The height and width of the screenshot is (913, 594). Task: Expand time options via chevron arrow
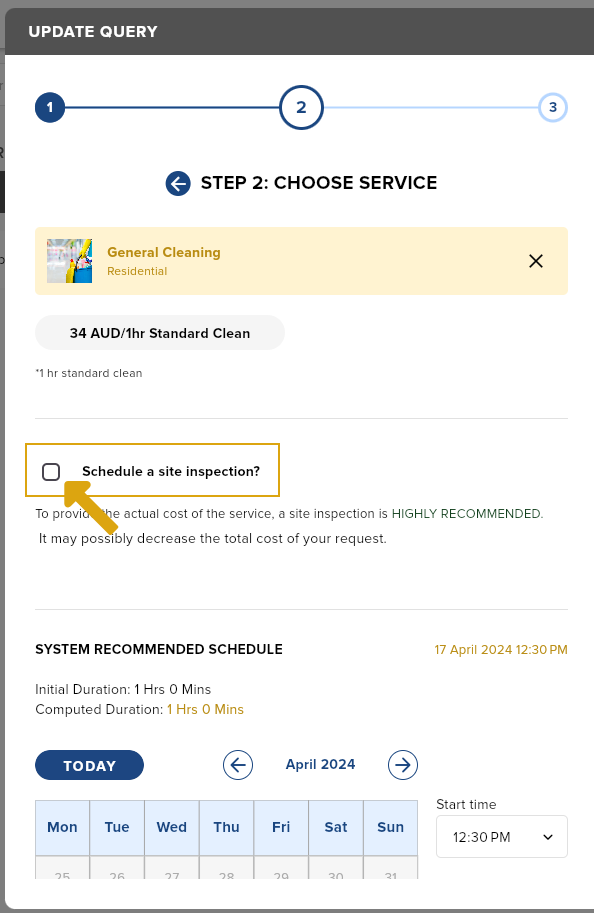(x=547, y=837)
